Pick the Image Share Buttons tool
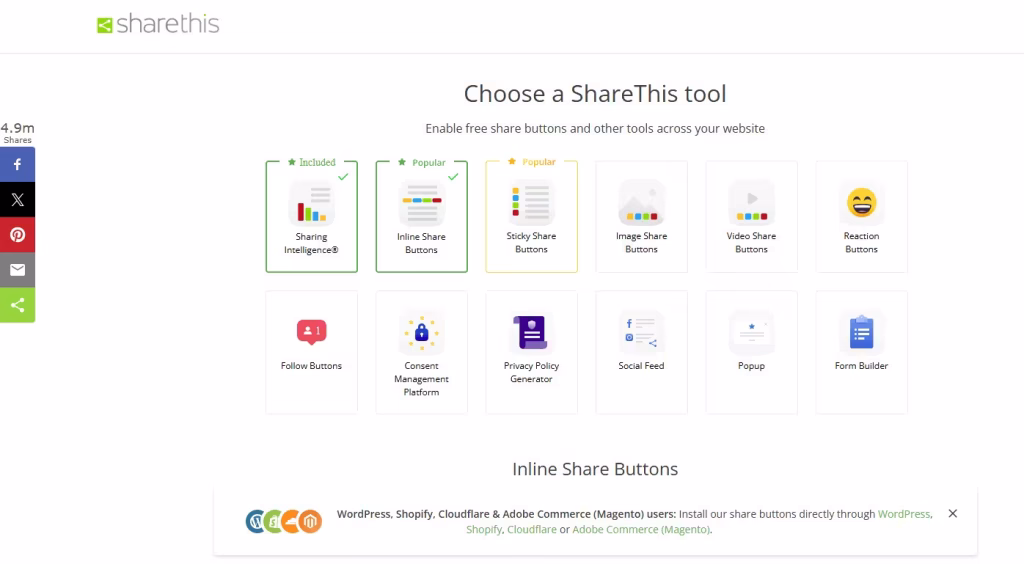Screen dimensions: 1024x564 pyautogui.click(x=641, y=216)
